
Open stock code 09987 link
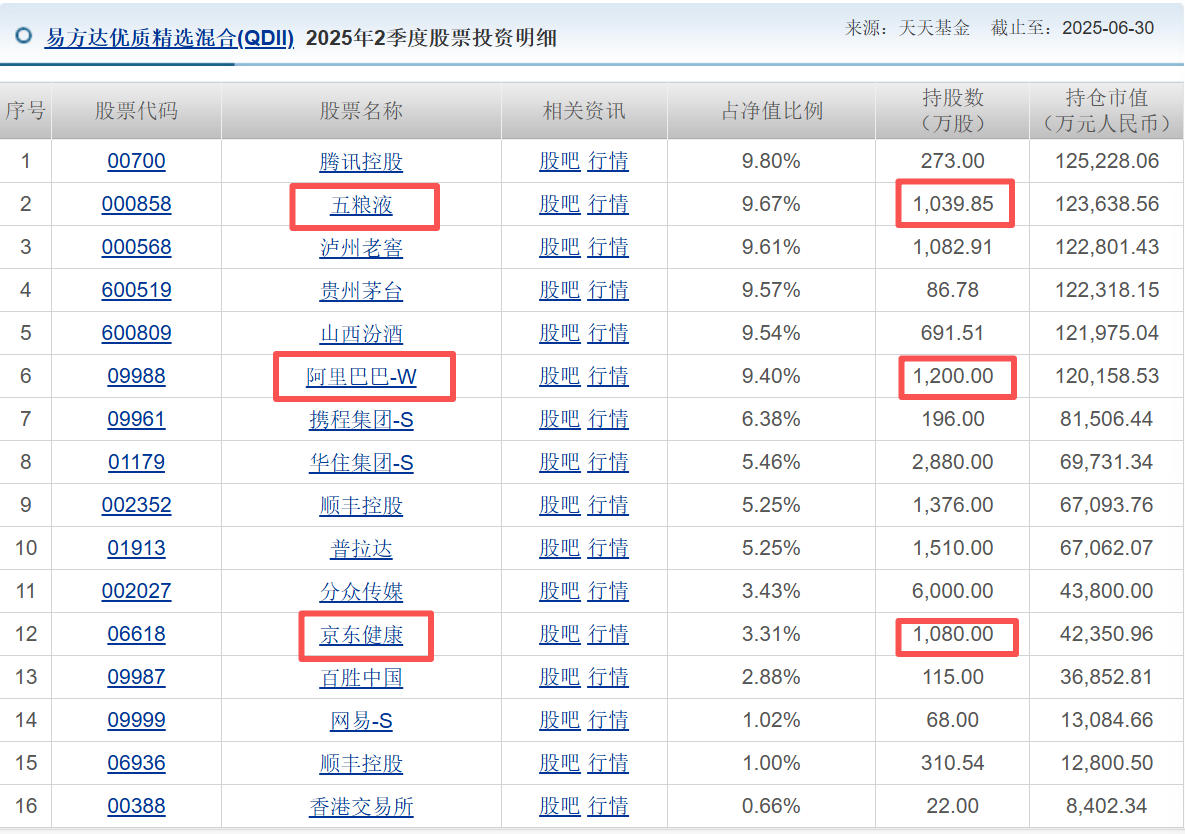(136, 678)
